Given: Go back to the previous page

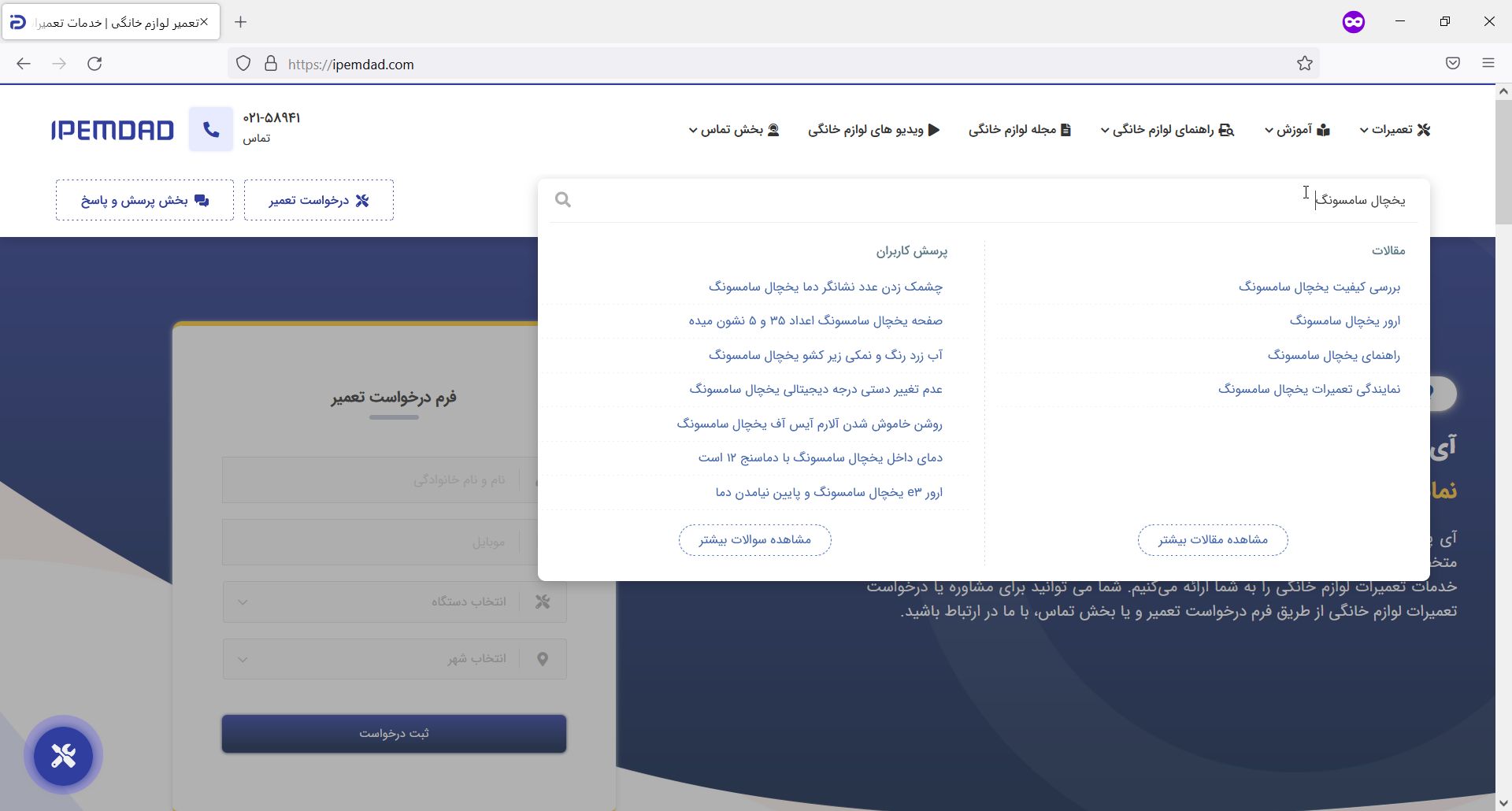Looking at the screenshot, I should [x=24, y=64].
